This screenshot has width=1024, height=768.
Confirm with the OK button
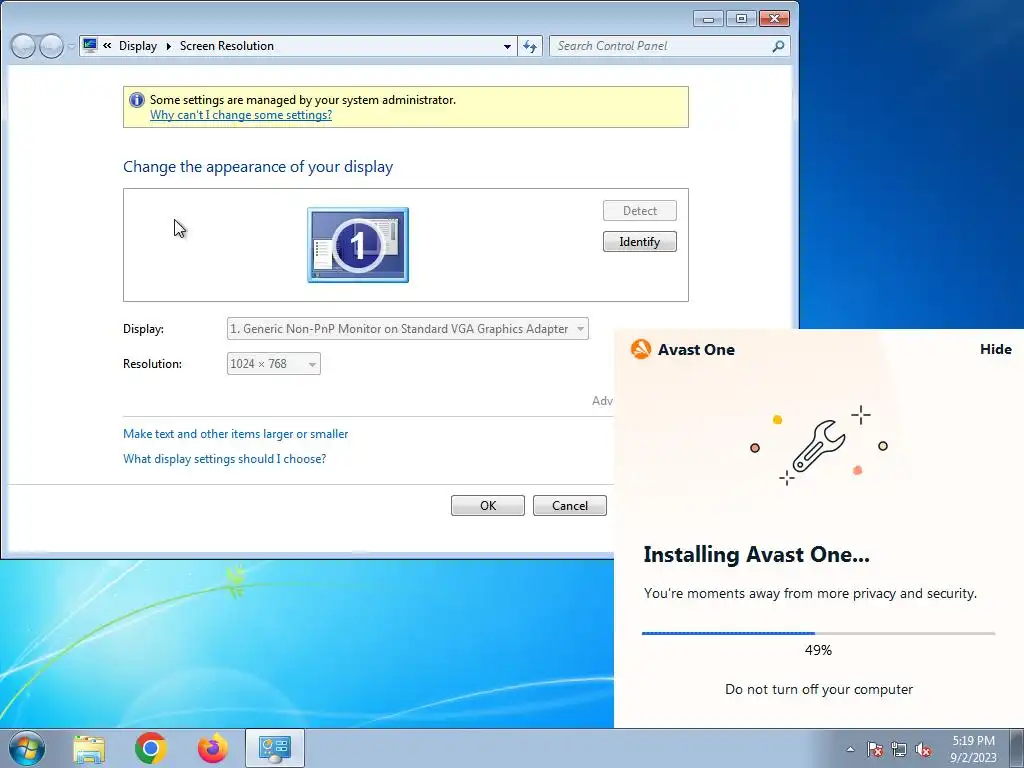click(x=488, y=505)
